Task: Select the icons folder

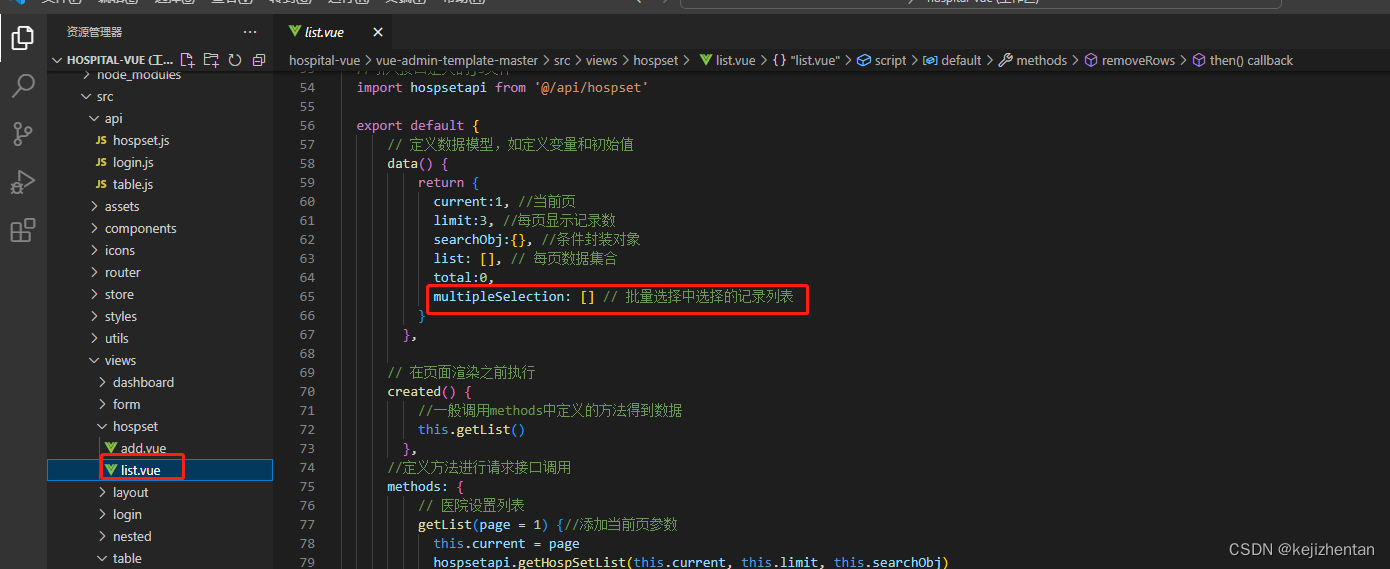Action: click(120, 251)
